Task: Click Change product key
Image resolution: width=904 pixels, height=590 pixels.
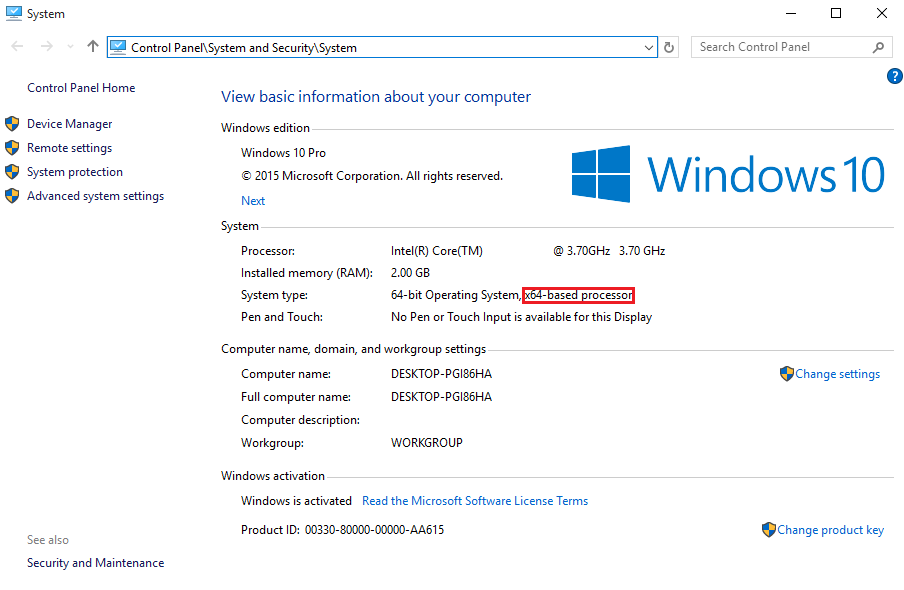Action: [x=830, y=530]
